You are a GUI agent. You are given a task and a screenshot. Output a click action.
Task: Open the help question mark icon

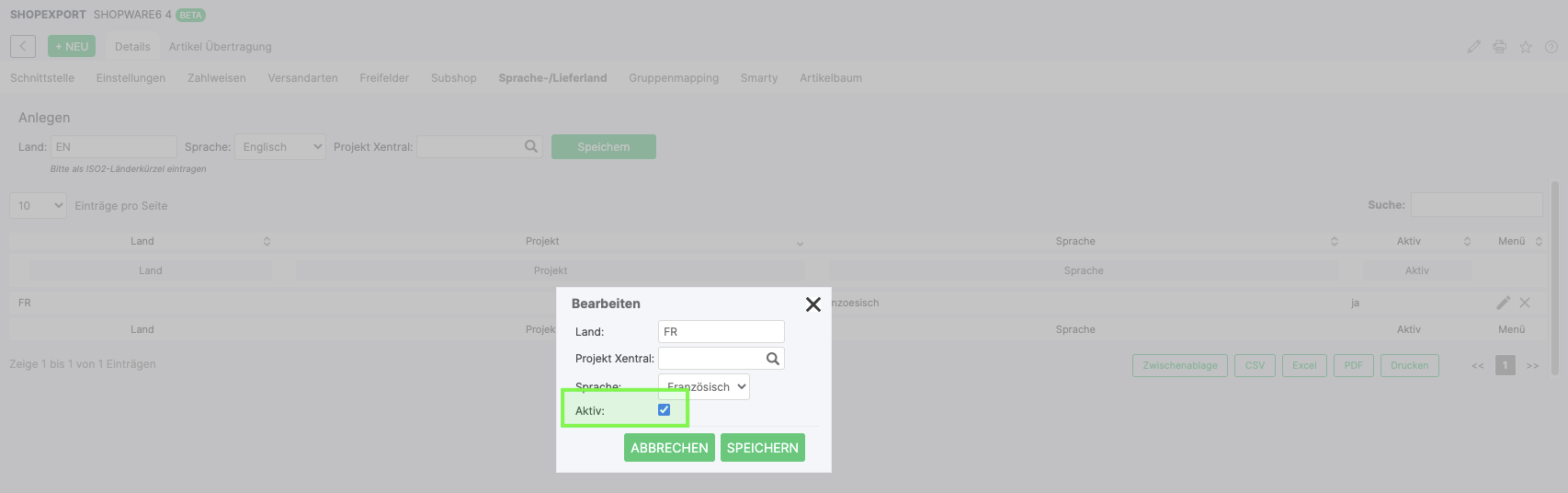tap(1551, 47)
